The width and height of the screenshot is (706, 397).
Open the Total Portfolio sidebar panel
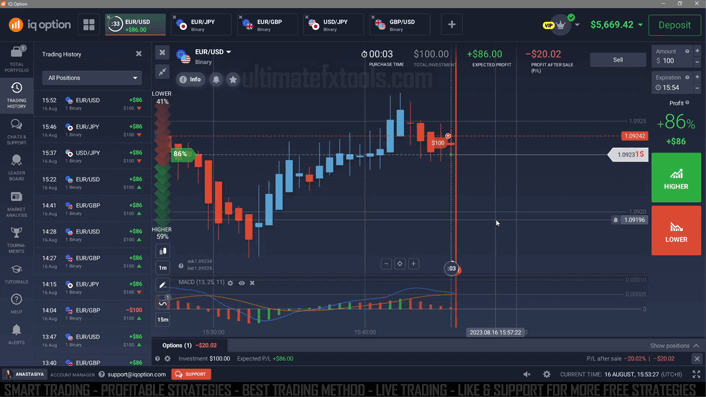pos(17,59)
